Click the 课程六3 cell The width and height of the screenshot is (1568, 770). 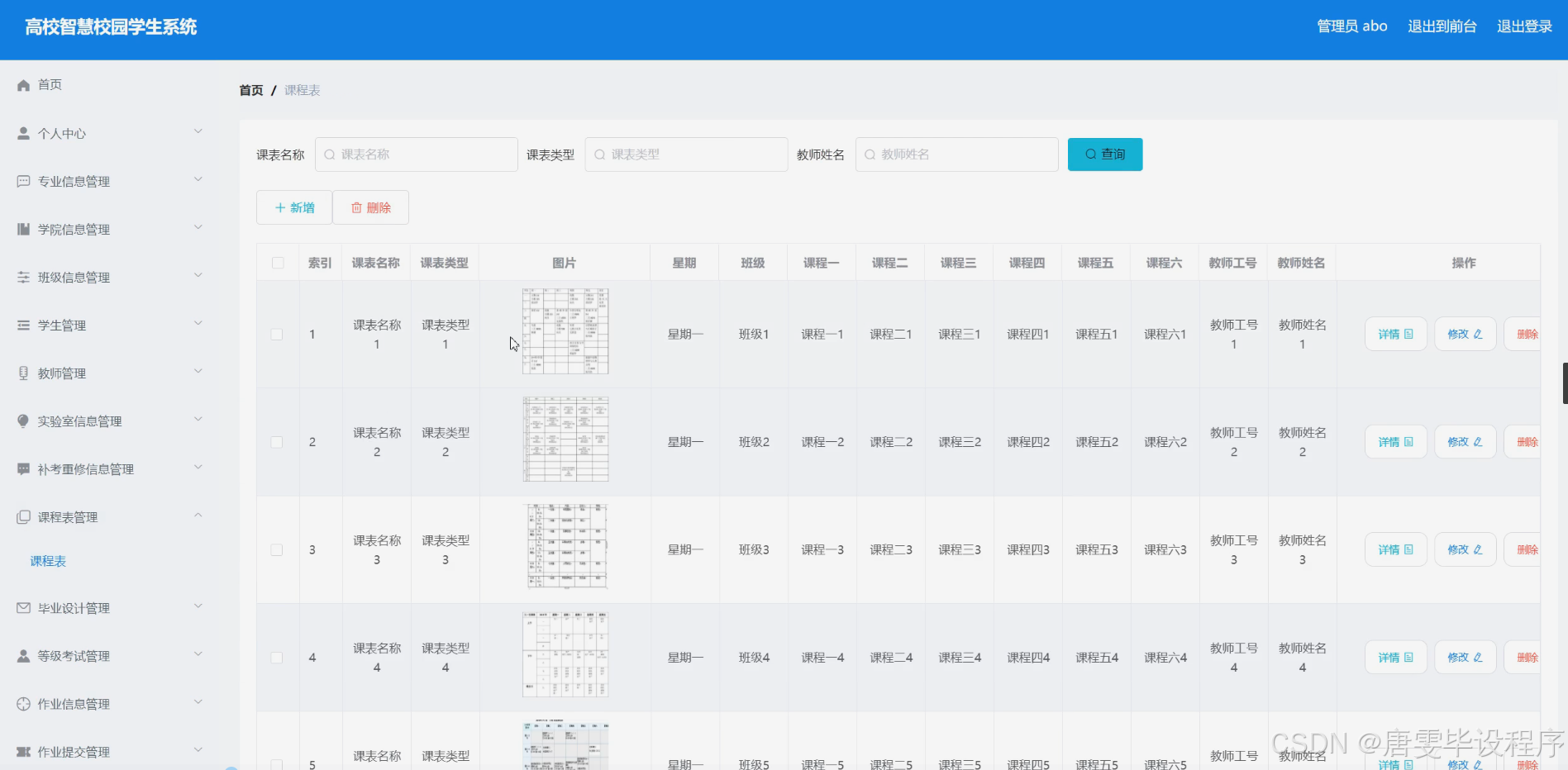coord(1165,550)
